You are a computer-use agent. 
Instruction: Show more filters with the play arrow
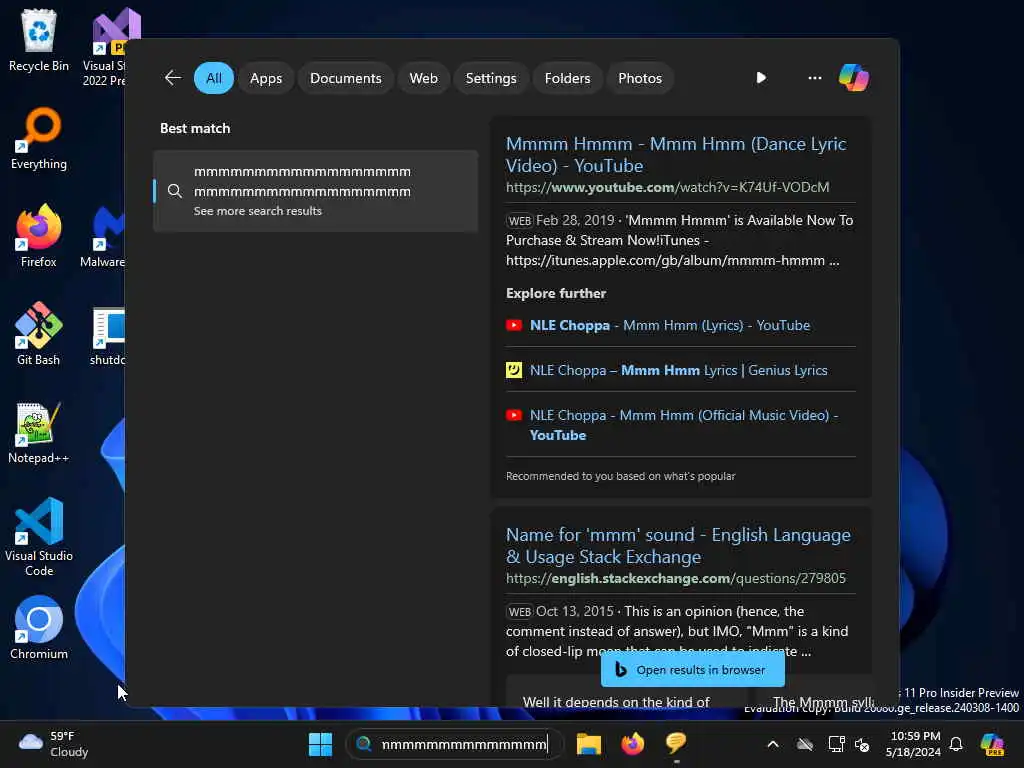click(761, 78)
